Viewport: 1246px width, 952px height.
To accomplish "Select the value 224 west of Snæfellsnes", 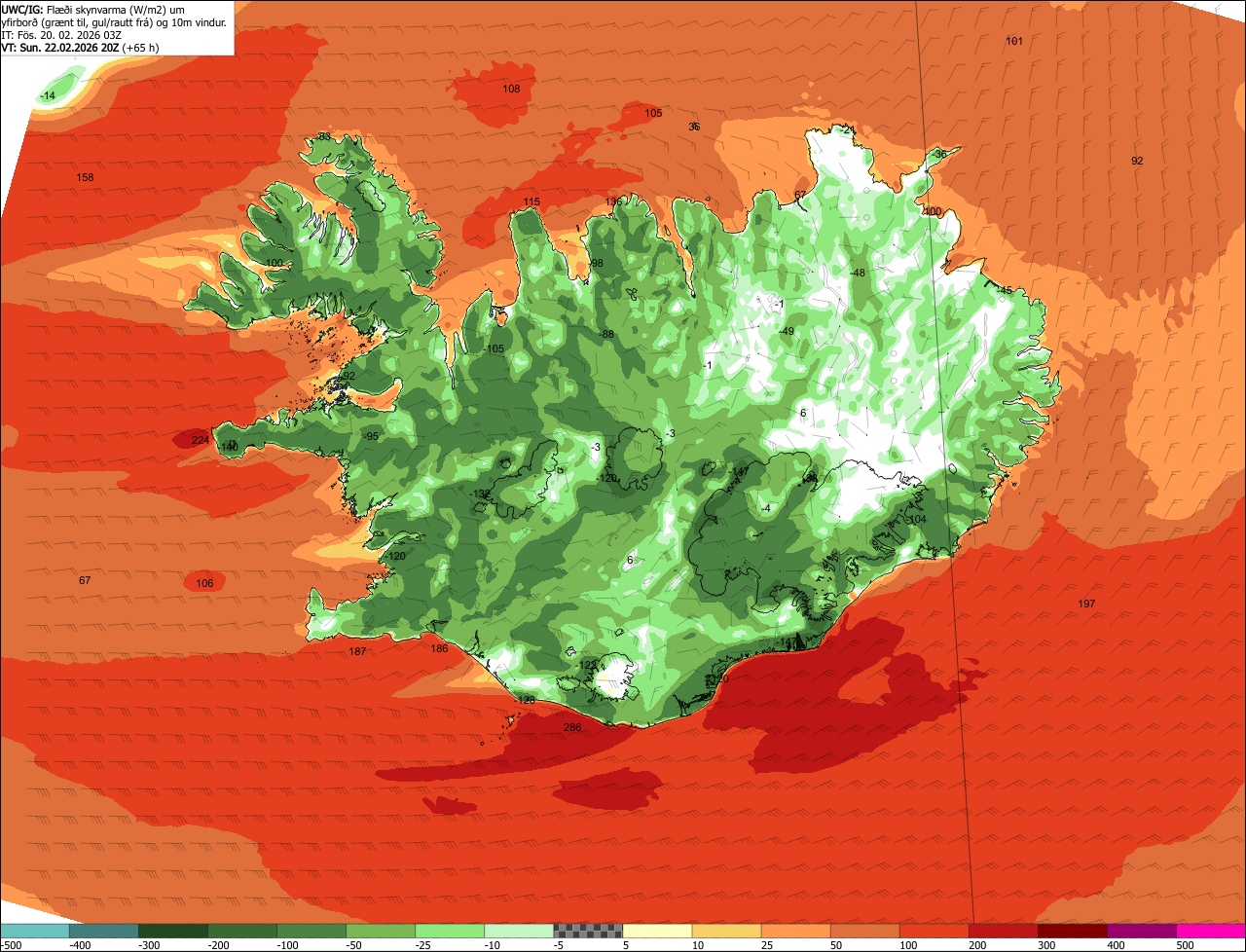I will pyautogui.click(x=201, y=440).
